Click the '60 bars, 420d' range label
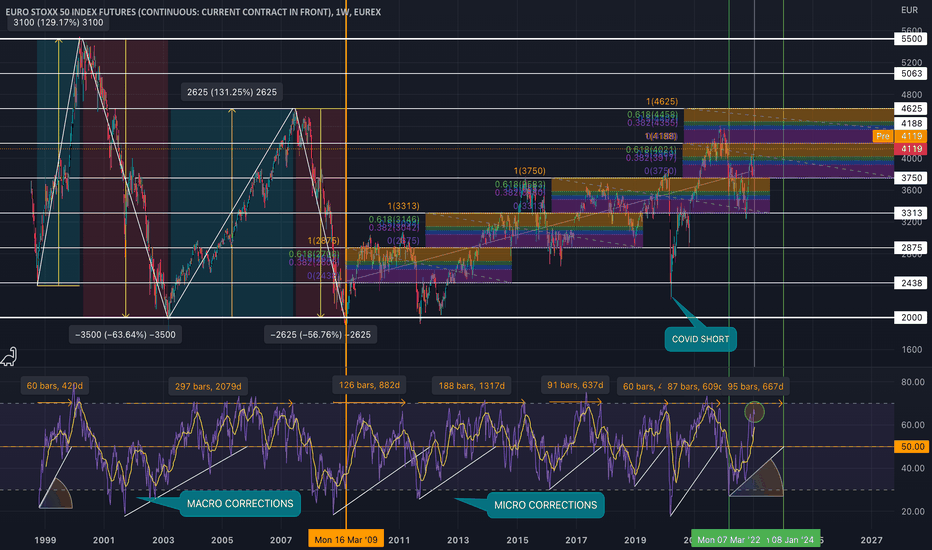The width and height of the screenshot is (932, 550). coord(55,386)
